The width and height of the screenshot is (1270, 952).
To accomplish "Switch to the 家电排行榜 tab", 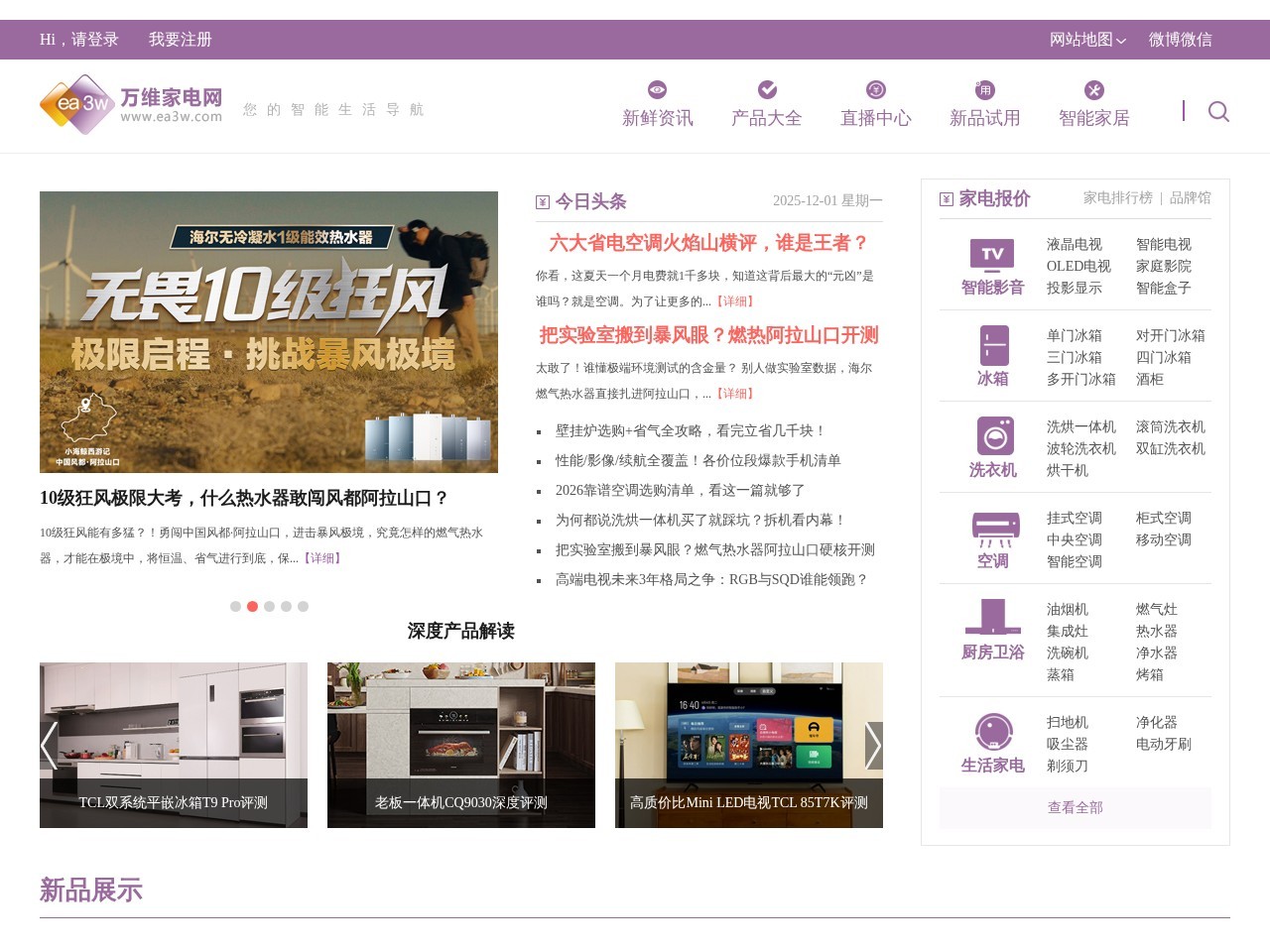I will tap(1116, 197).
